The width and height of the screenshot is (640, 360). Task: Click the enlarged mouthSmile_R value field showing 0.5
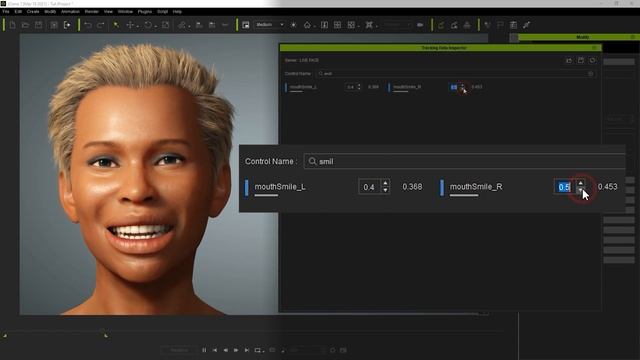(x=564, y=187)
